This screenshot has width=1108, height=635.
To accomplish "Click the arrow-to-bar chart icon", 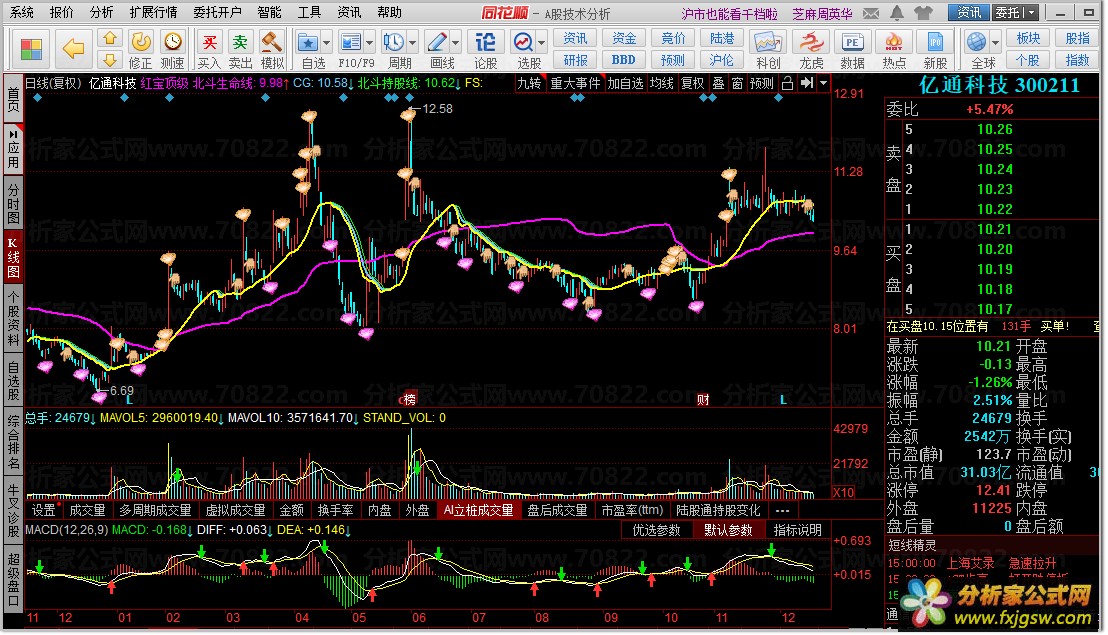I will 806,83.
